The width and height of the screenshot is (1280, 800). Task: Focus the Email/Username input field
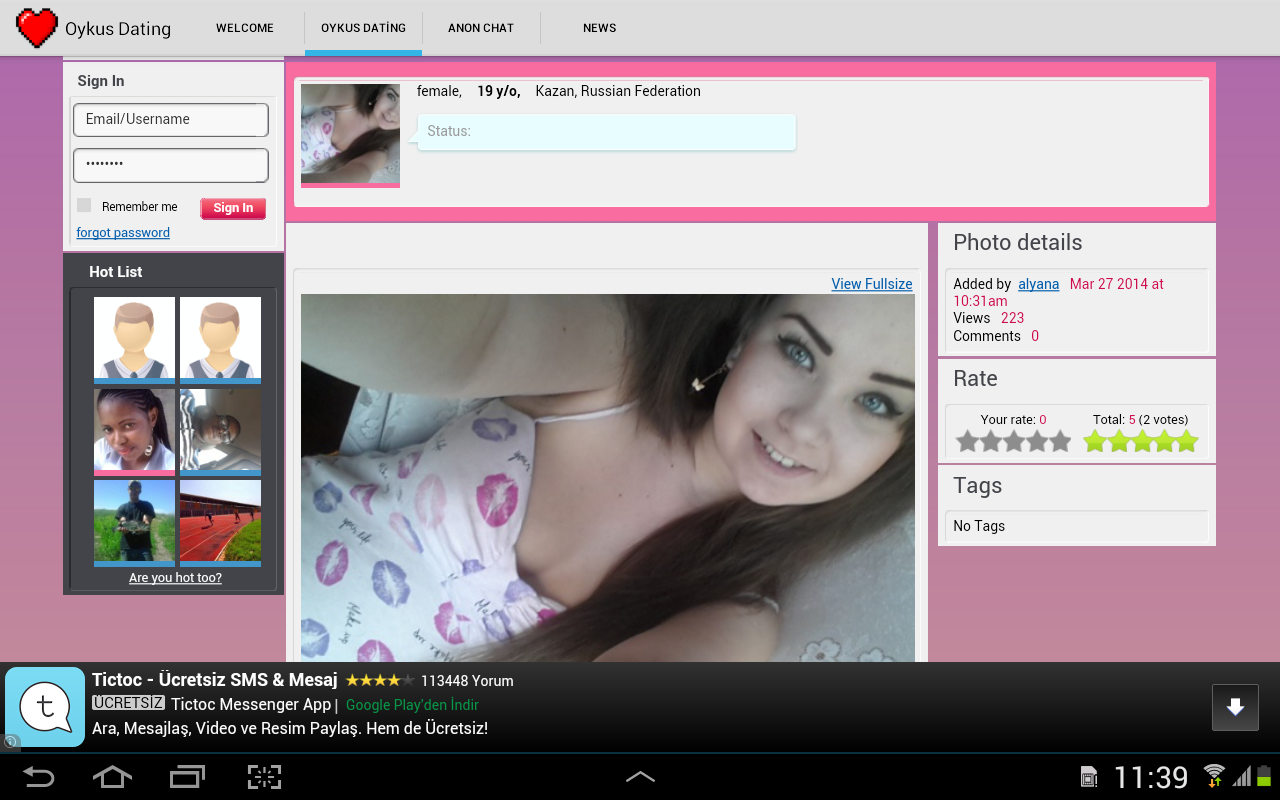[171, 119]
